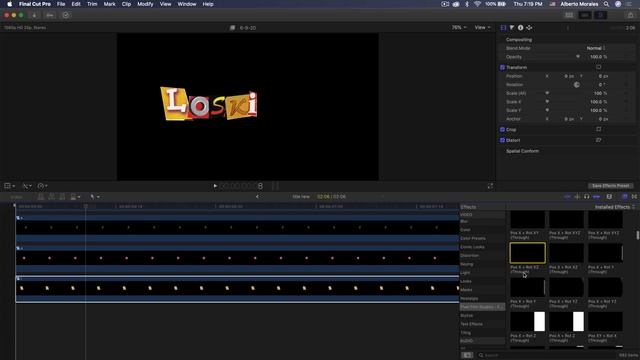
Task: Click the timeline history back arrow
Action: click(257, 197)
